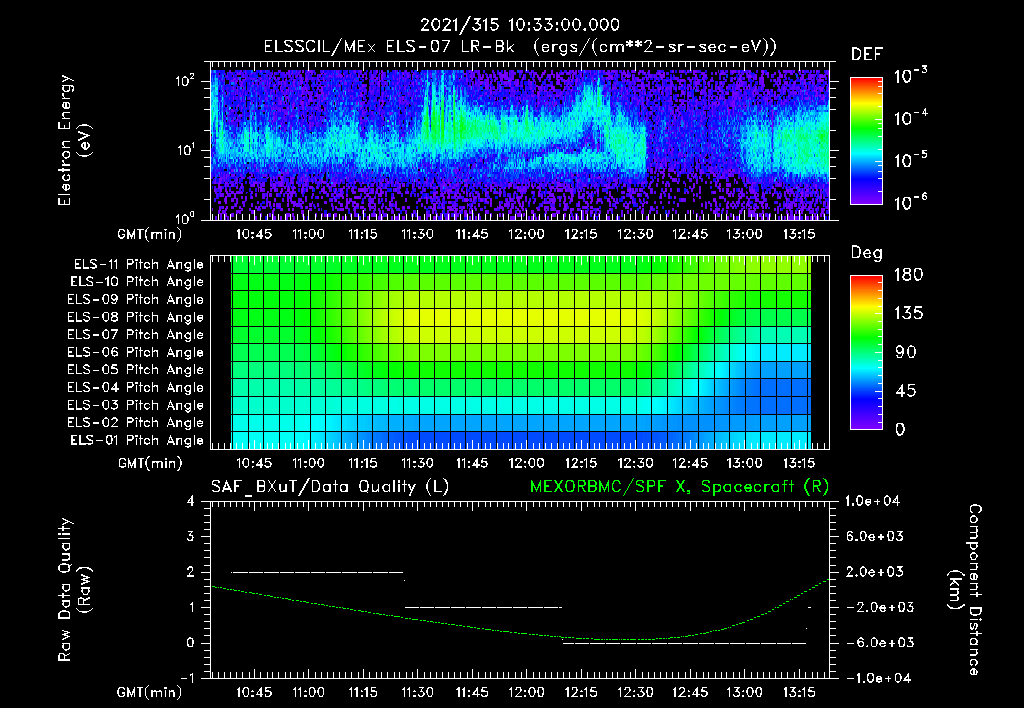1024x708 pixels.
Task: Select the ELS-09 Pitch Angle row label
Action: pos(135,300)
